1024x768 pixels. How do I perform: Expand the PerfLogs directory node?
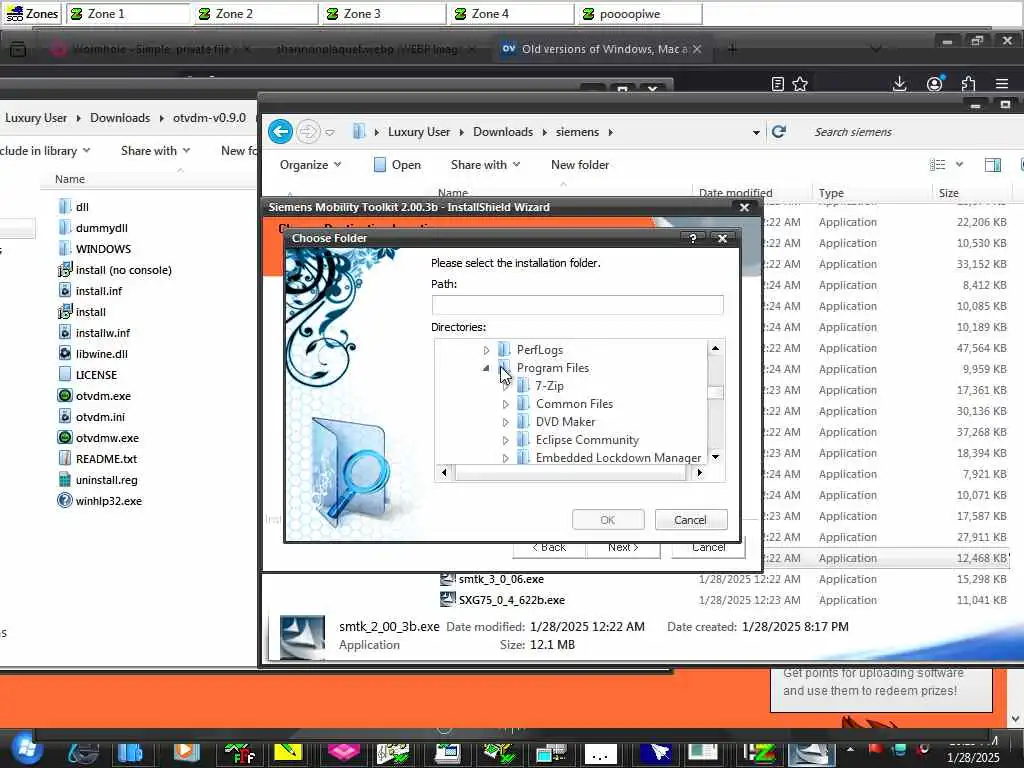click(487, 350)
